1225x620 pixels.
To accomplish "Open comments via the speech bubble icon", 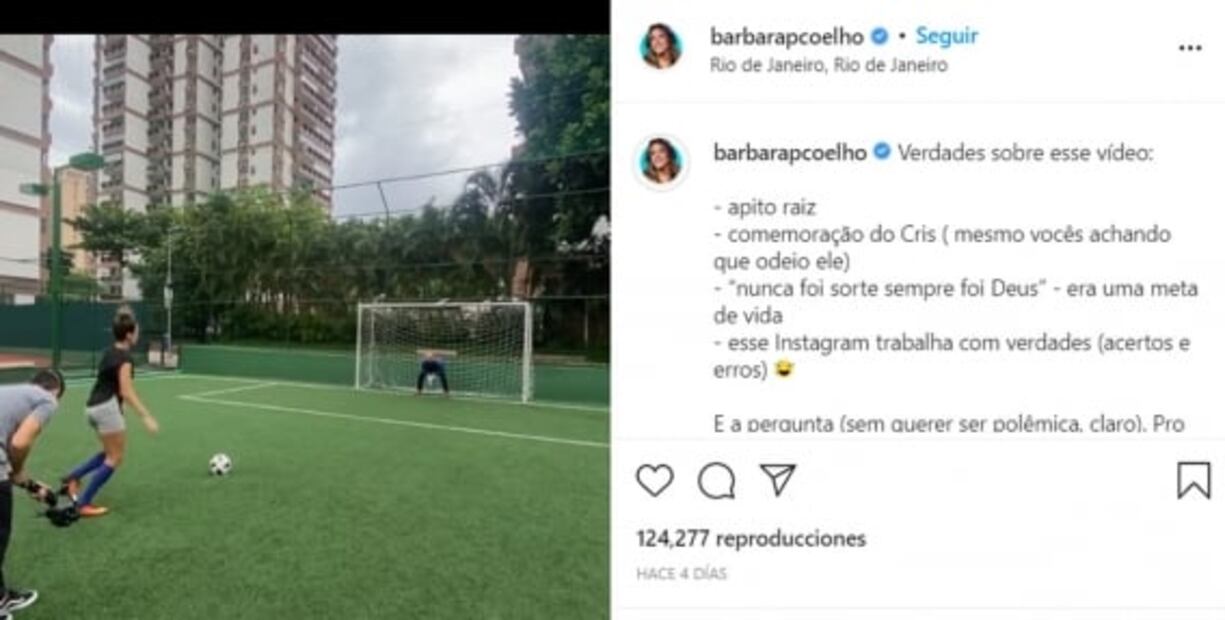I will 716,481.
